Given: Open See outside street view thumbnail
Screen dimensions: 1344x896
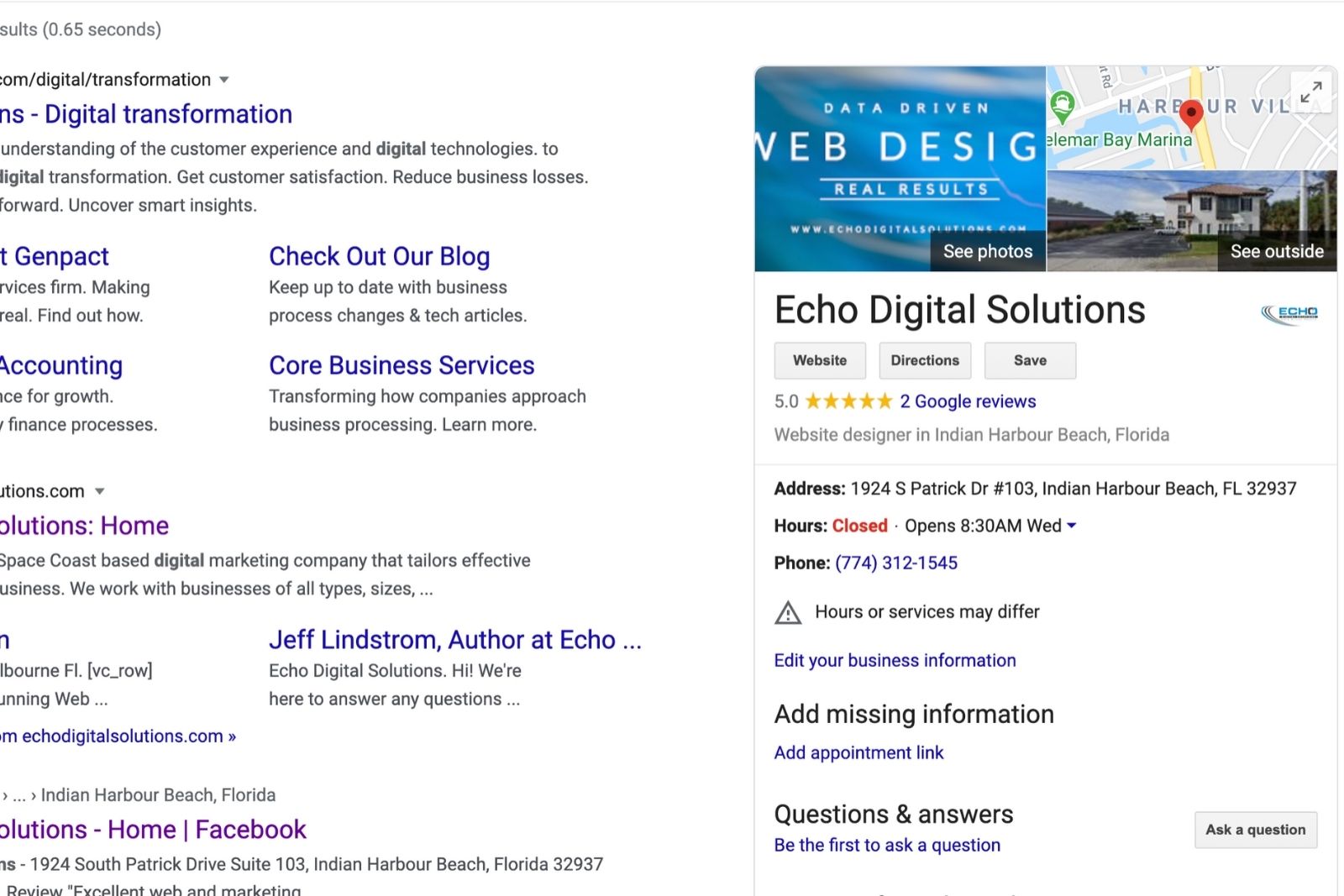Looking at the screenshot, I should point(1277,251).
